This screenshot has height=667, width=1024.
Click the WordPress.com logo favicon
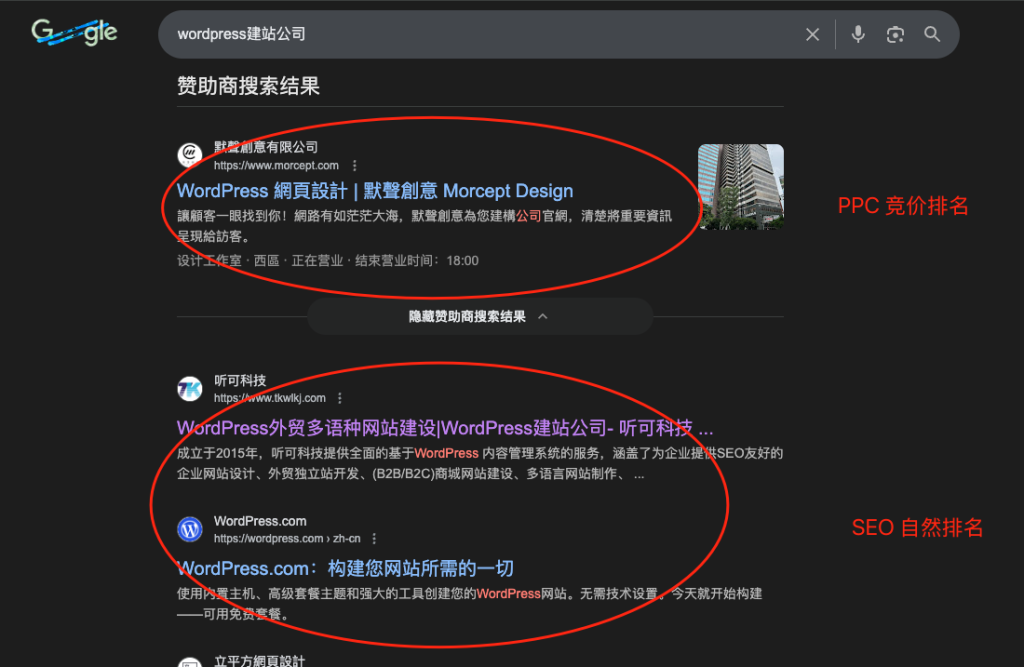coord(190,529)
